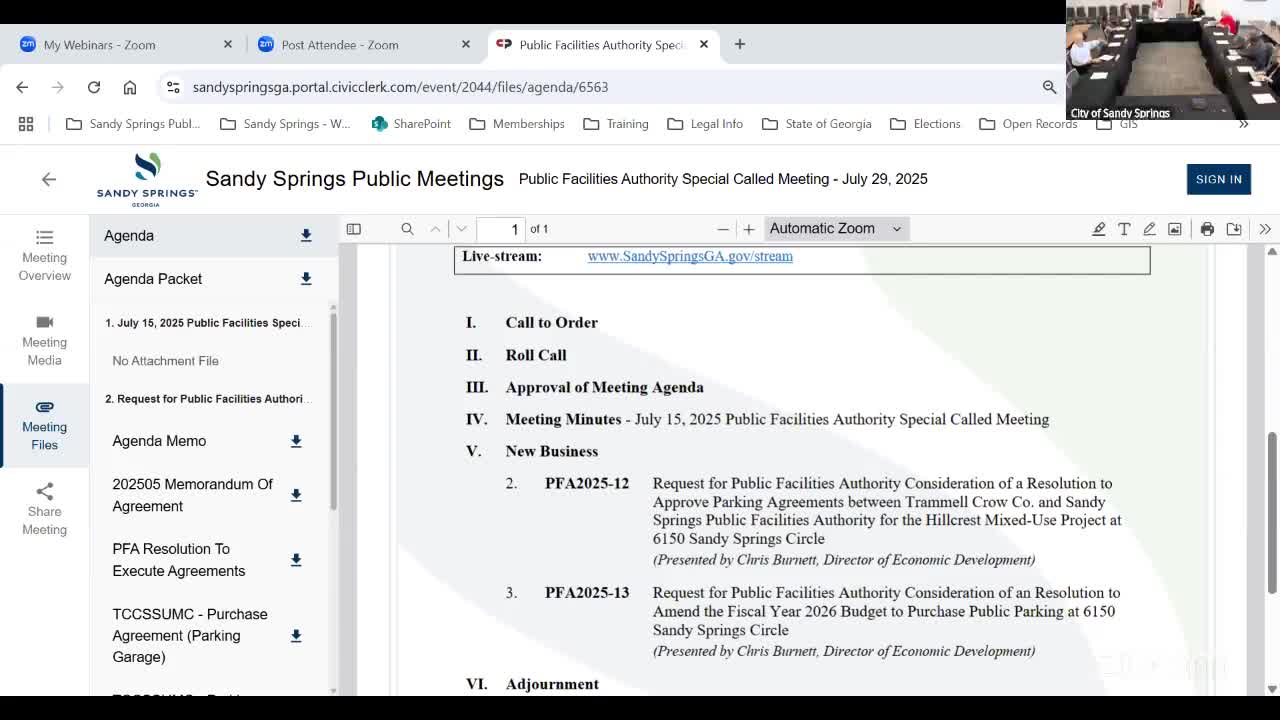Open Legal Info bookmark folder
The image size is (1280, 720).
pyautogui.click(x=704, y=124)
